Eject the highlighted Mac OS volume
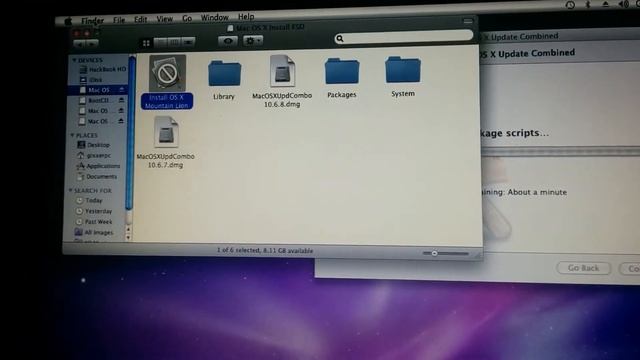640x360 pixels. tap(121, 89)
